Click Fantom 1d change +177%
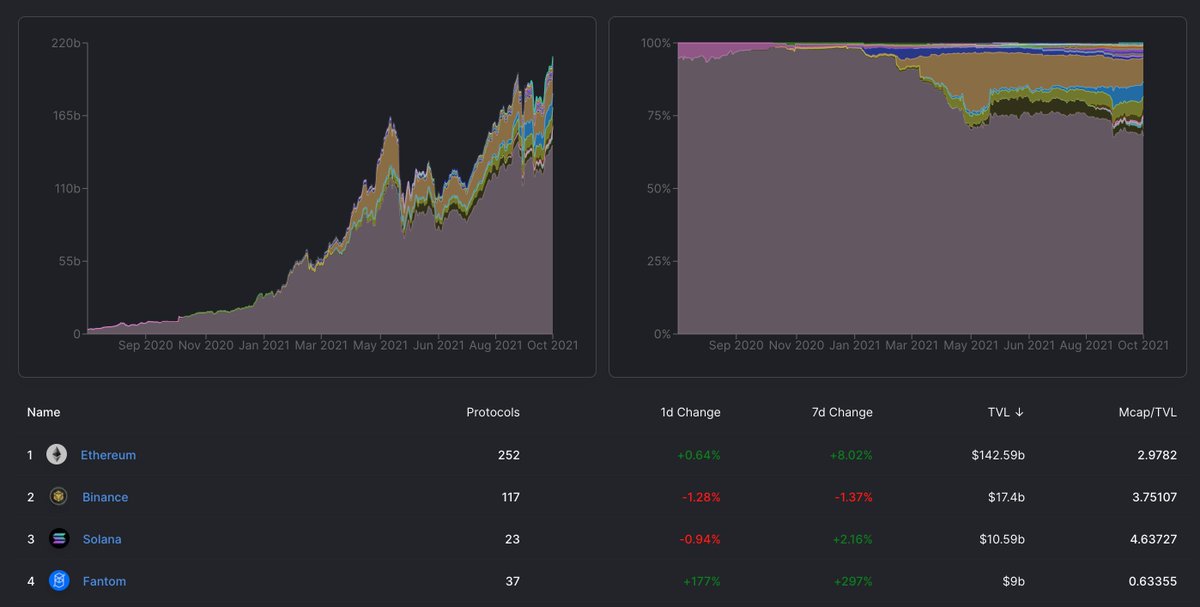The image size is (1200, 607). point(702,581)
